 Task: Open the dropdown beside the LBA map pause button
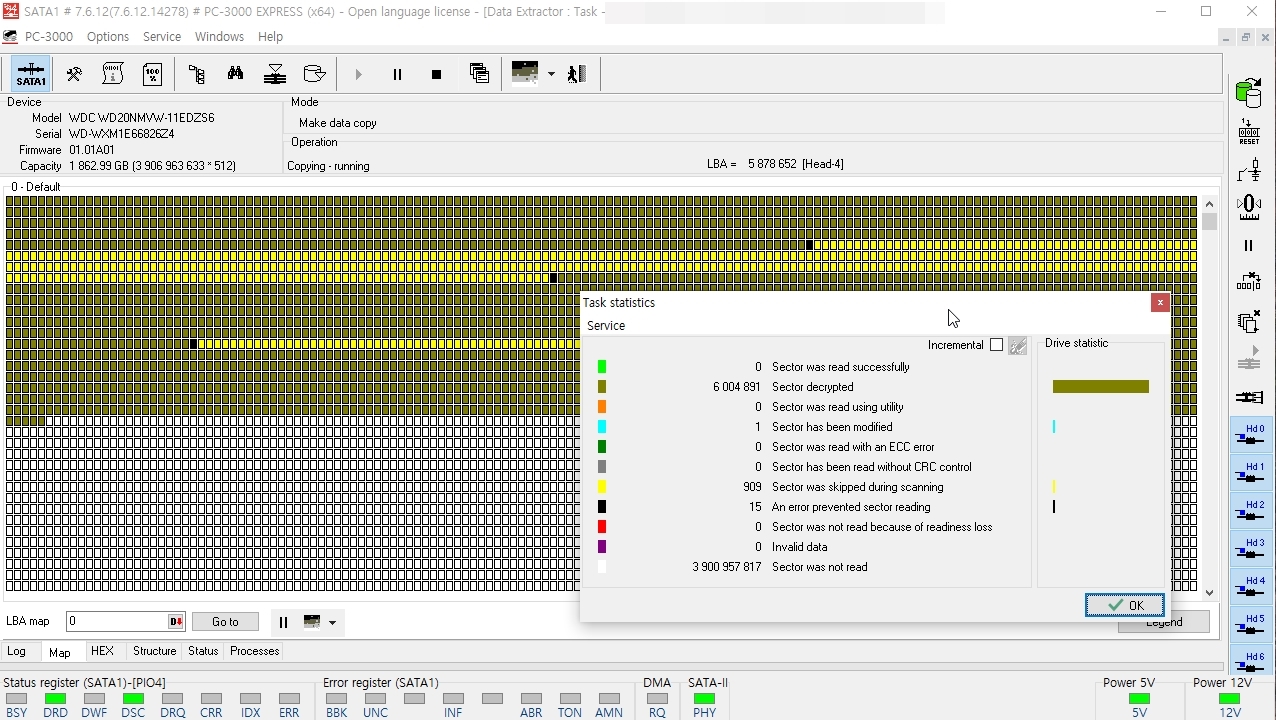pyautogui.click(x=332, y=622)
